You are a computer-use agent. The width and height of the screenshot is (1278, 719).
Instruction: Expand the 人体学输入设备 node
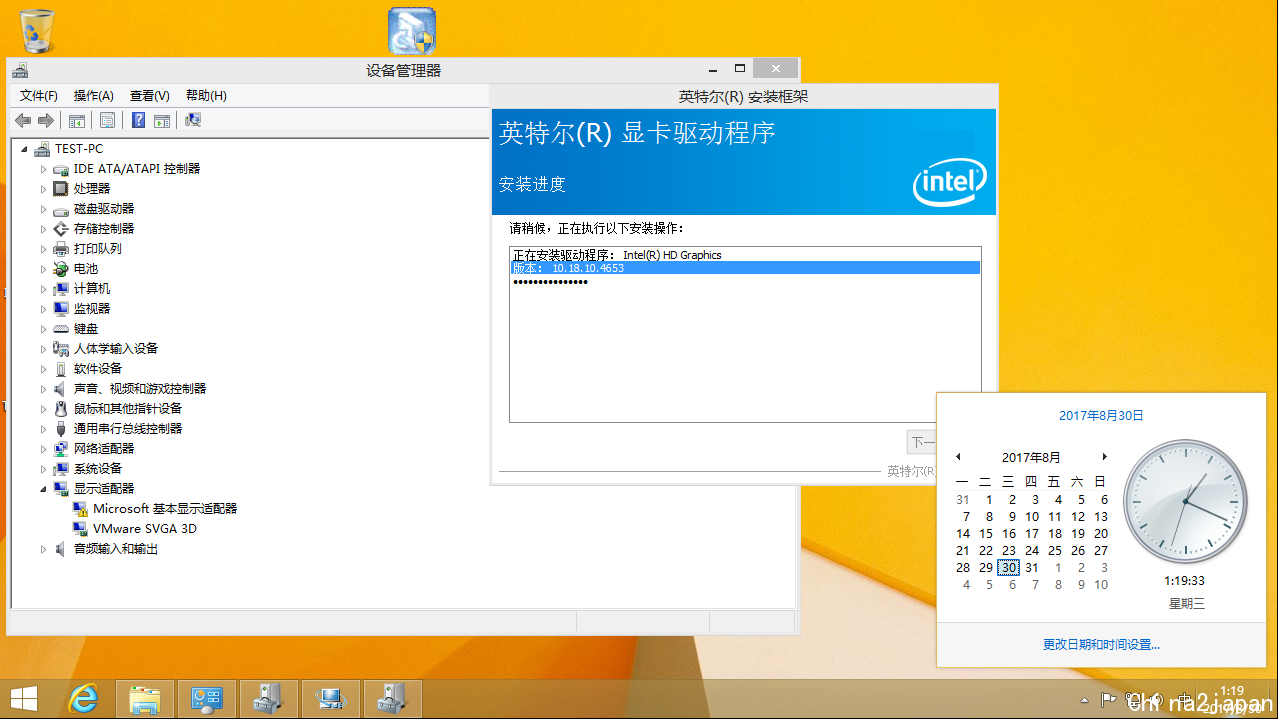[x=43, y=349]
